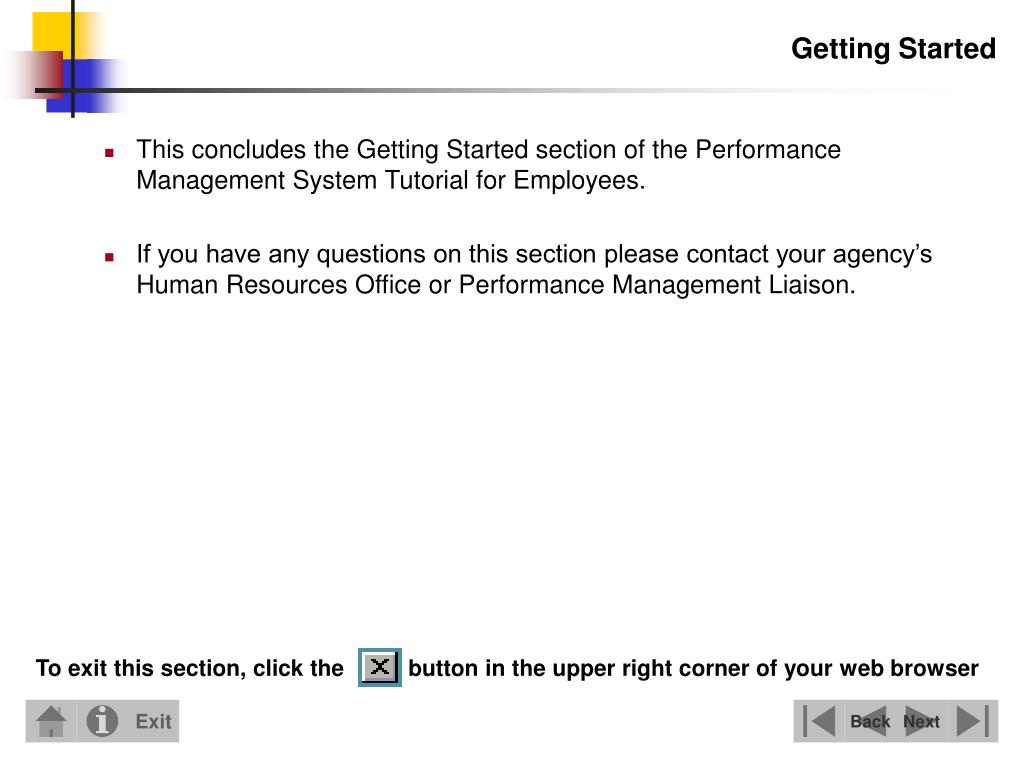Go to the Home house icon
Viewport: 1024px width, 768px height.
click(51, 721)
